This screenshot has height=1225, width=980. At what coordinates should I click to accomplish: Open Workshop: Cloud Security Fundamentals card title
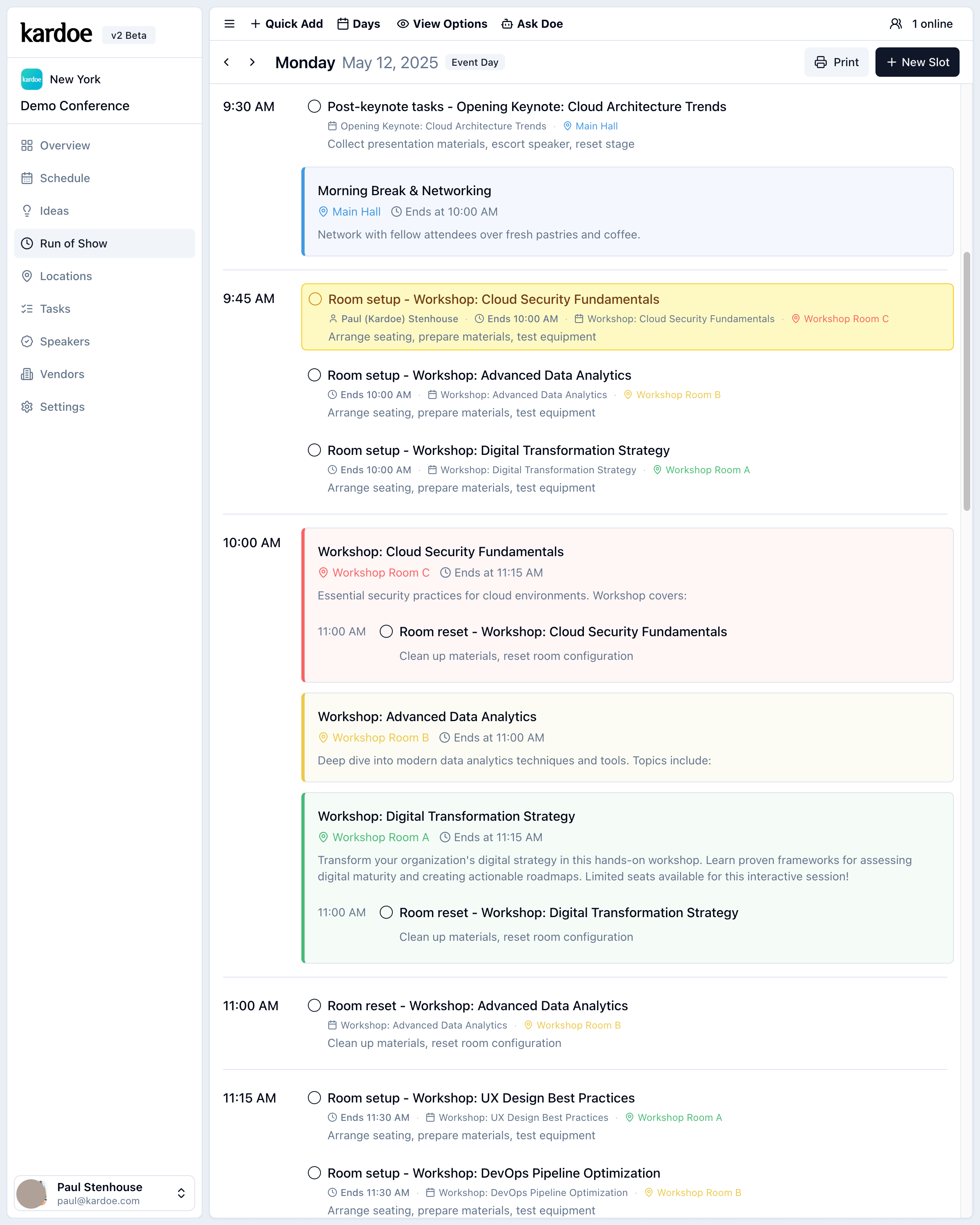pyautogui.click(x=441, y=552)
